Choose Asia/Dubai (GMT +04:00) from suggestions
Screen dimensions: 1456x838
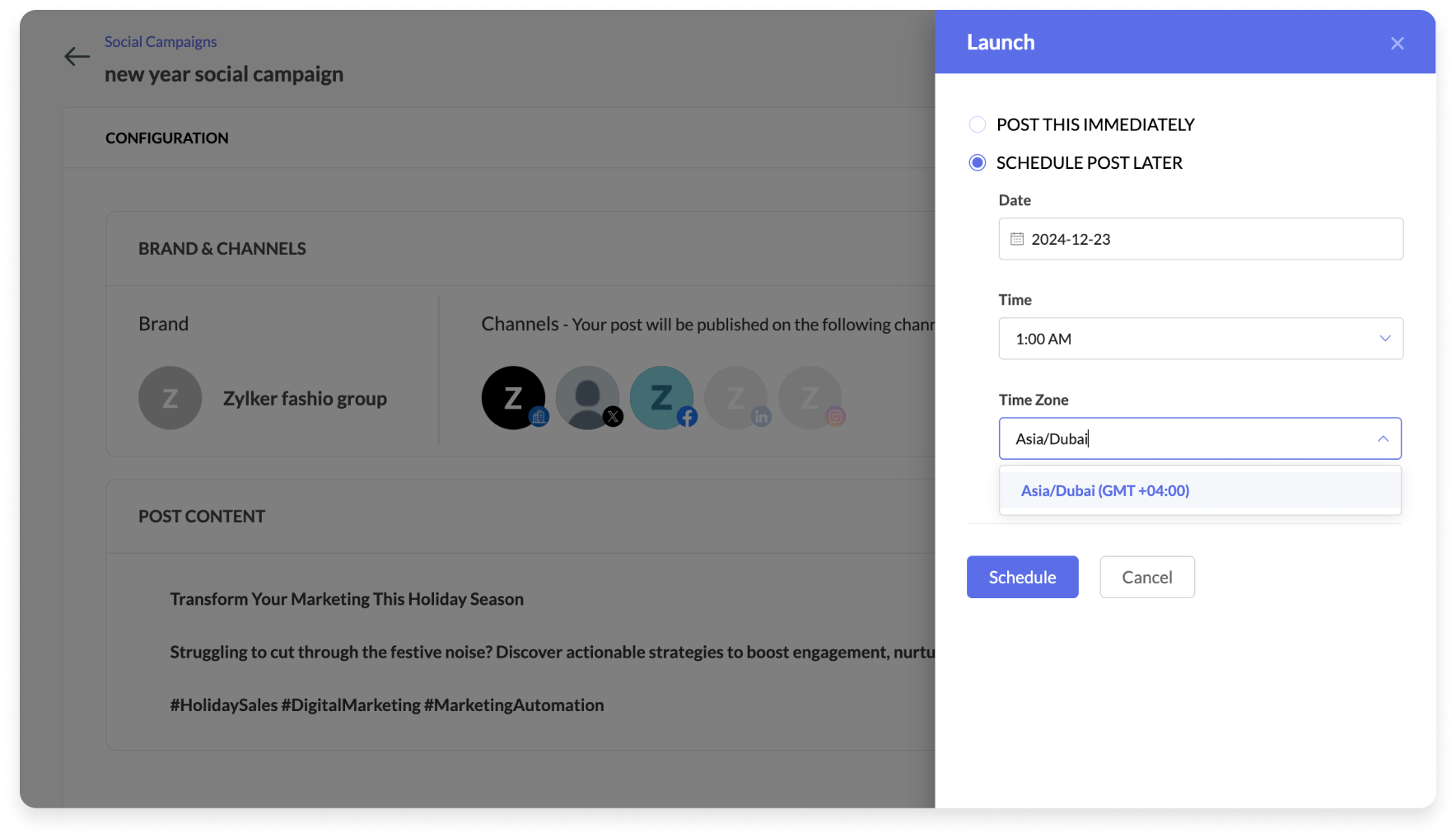coord(1104,490)
